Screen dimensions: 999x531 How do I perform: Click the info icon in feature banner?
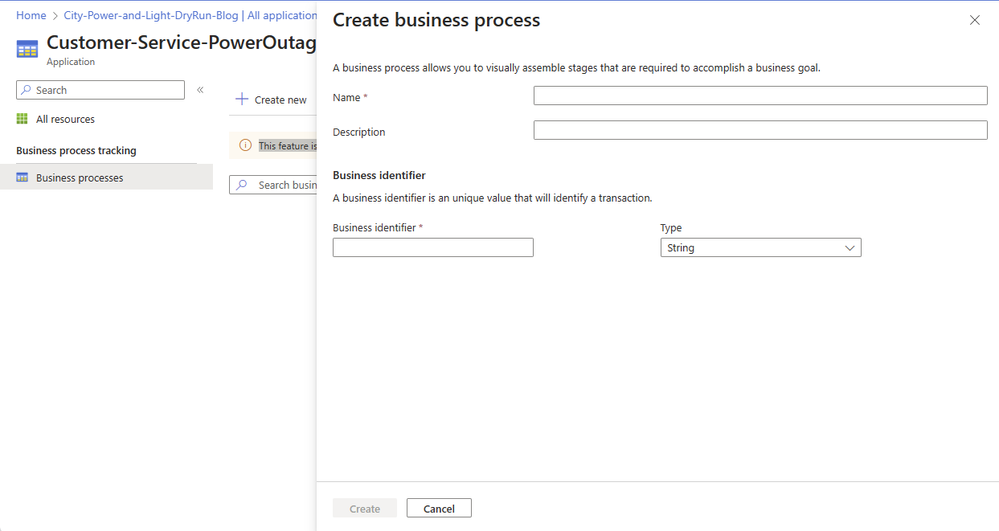pyautogui.click(x=245, y=145)
